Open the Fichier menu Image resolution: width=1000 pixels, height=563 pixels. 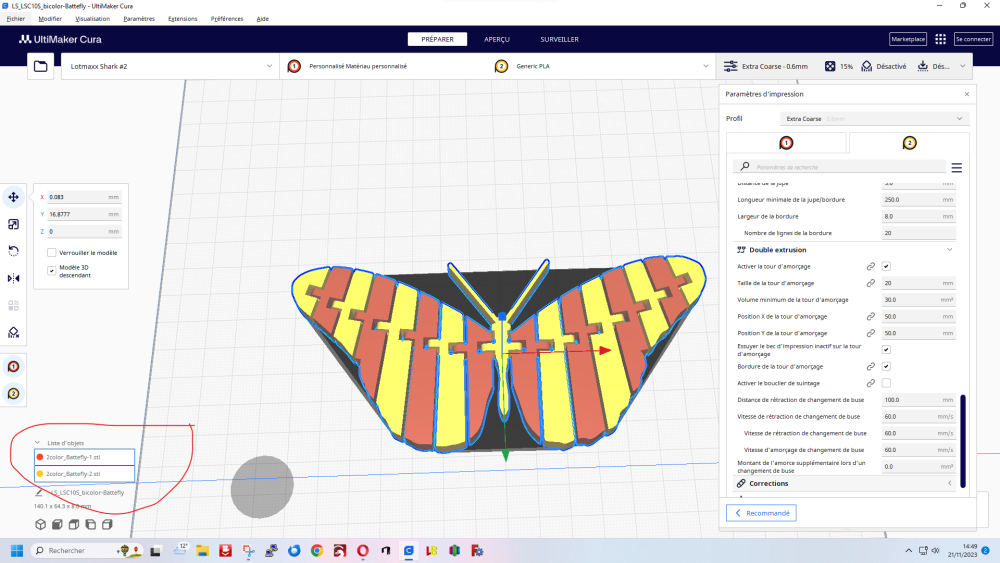(15, 18)
